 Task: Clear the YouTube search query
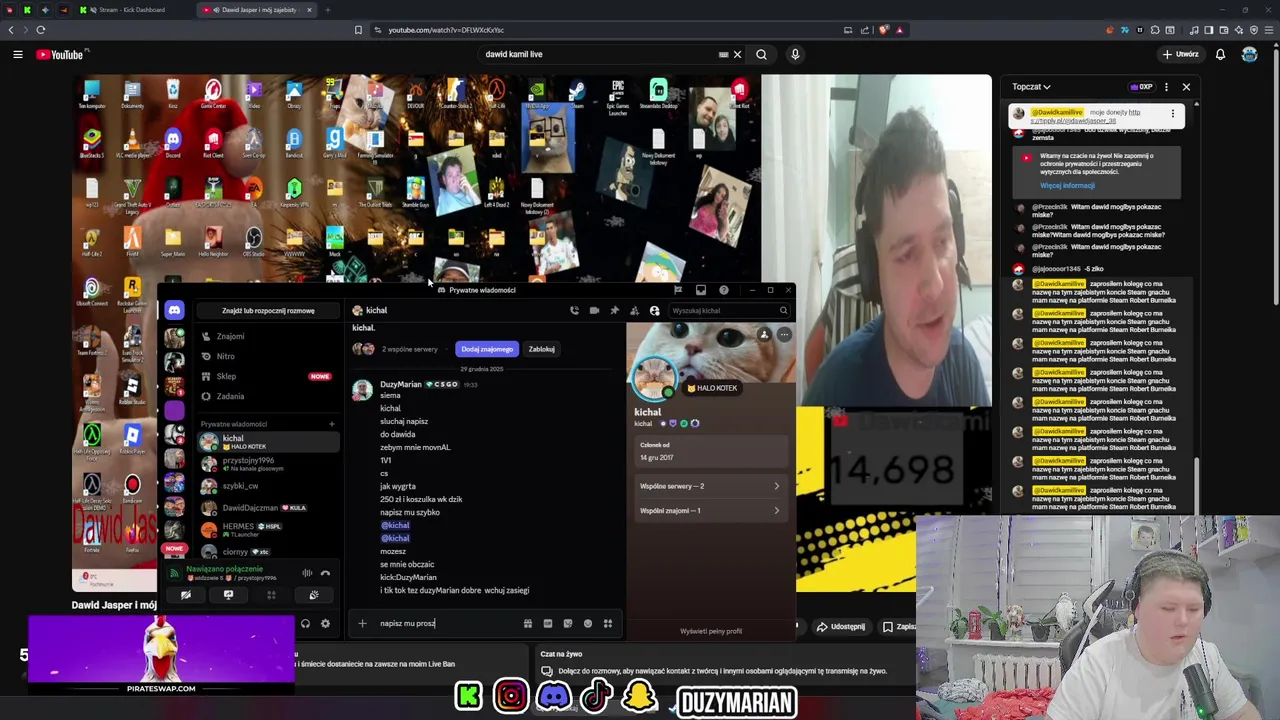tap(737, 54)
